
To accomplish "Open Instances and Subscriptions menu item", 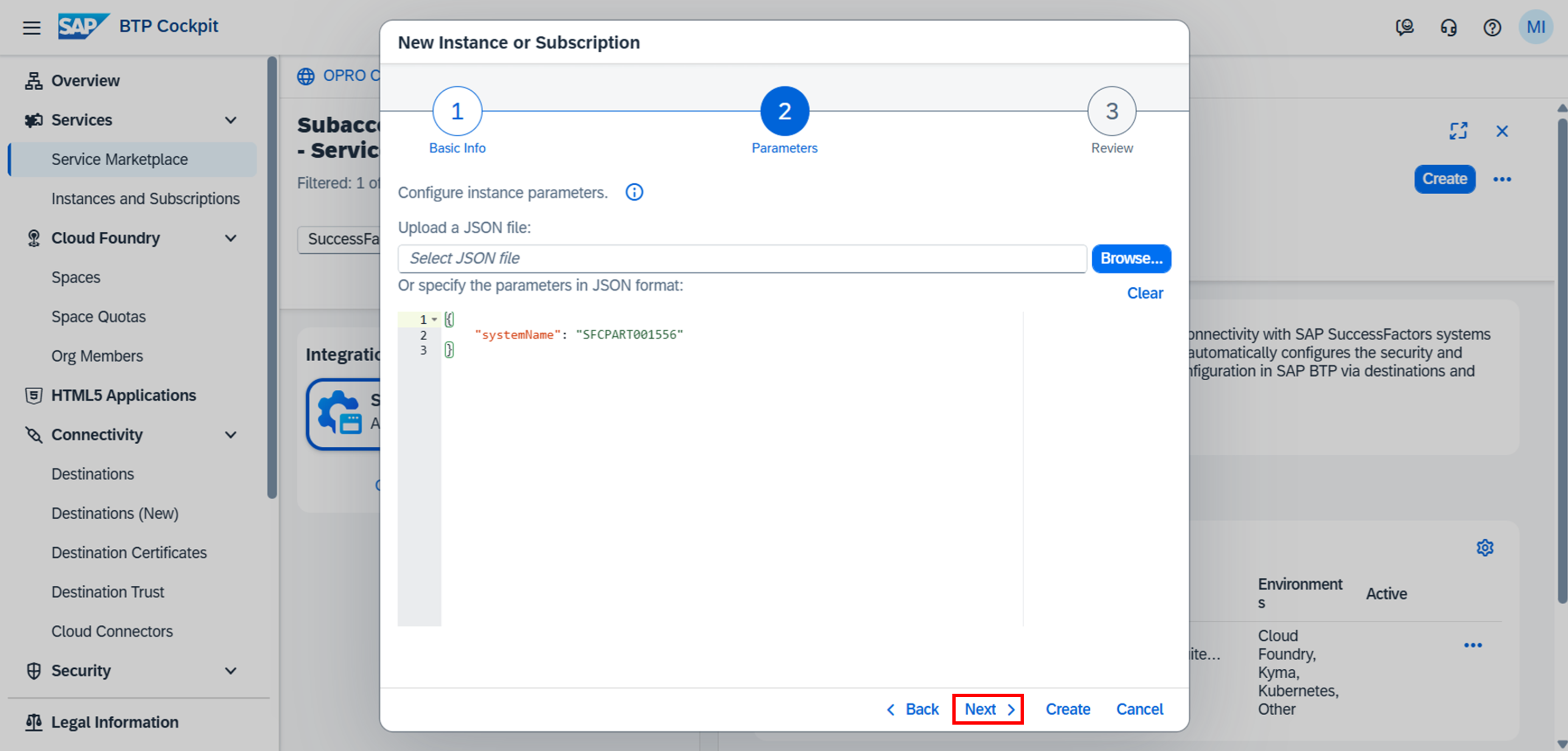I will (x=145, y=198).
